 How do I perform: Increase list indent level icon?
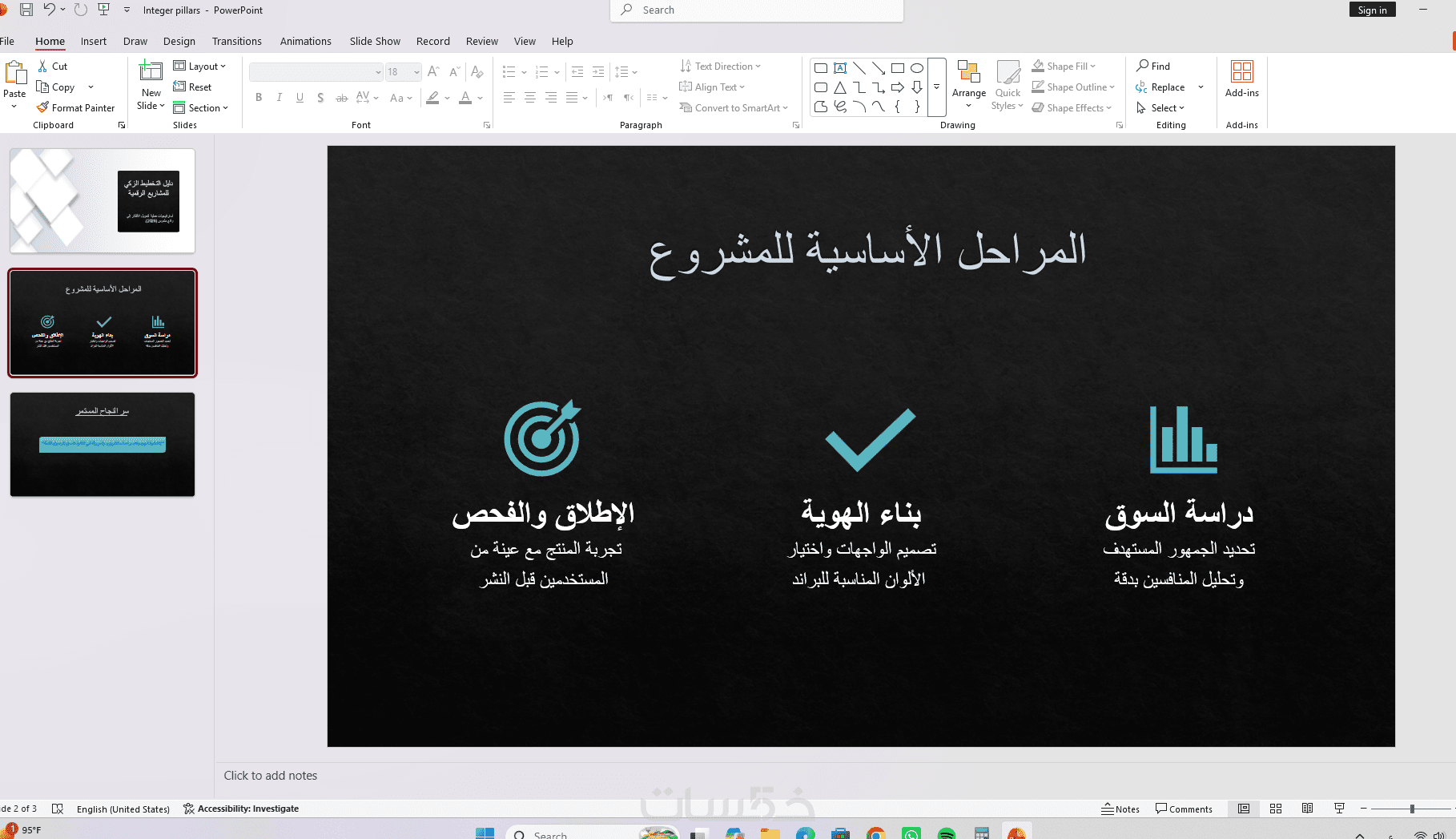(x=598, y=72)
